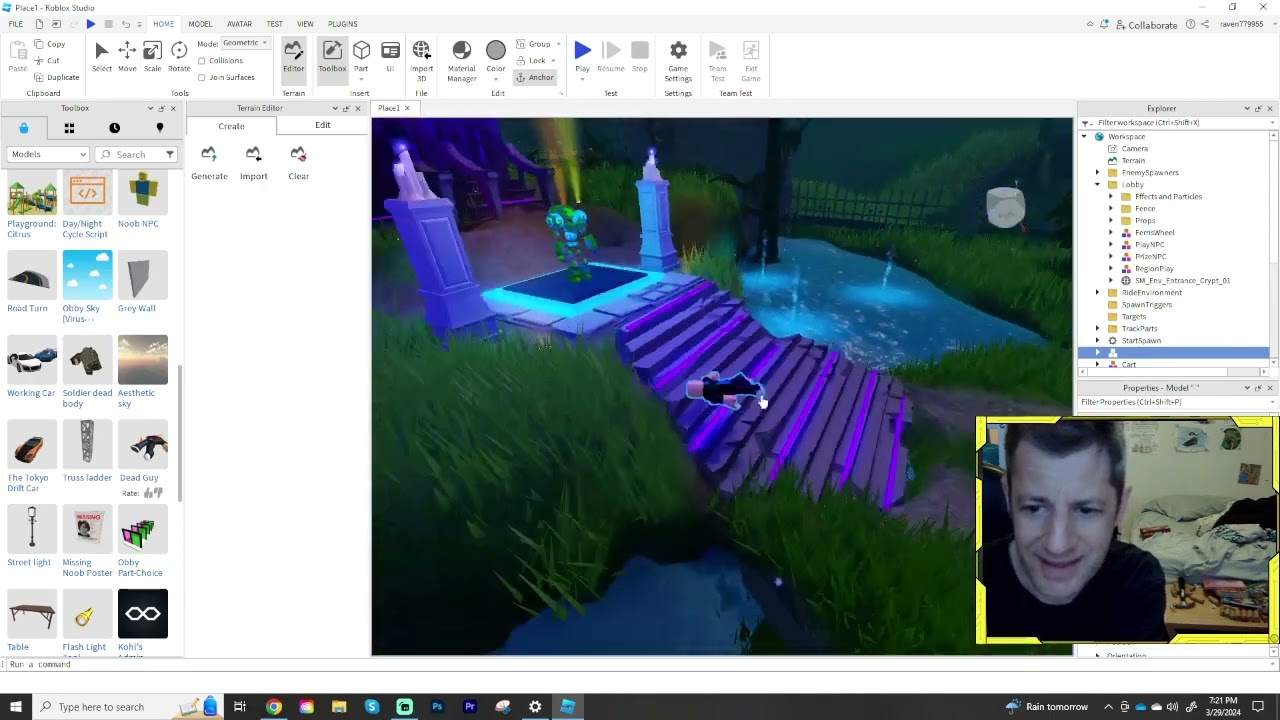Select the PrizeNPC model in Explorer
The image size is (1280, 720).
pos(1150,256)
